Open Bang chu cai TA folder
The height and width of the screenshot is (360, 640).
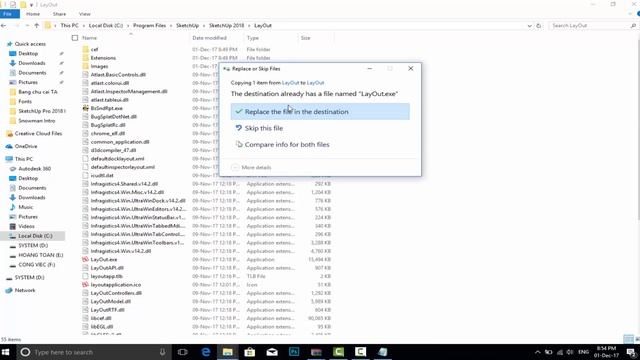coord(38,92)
